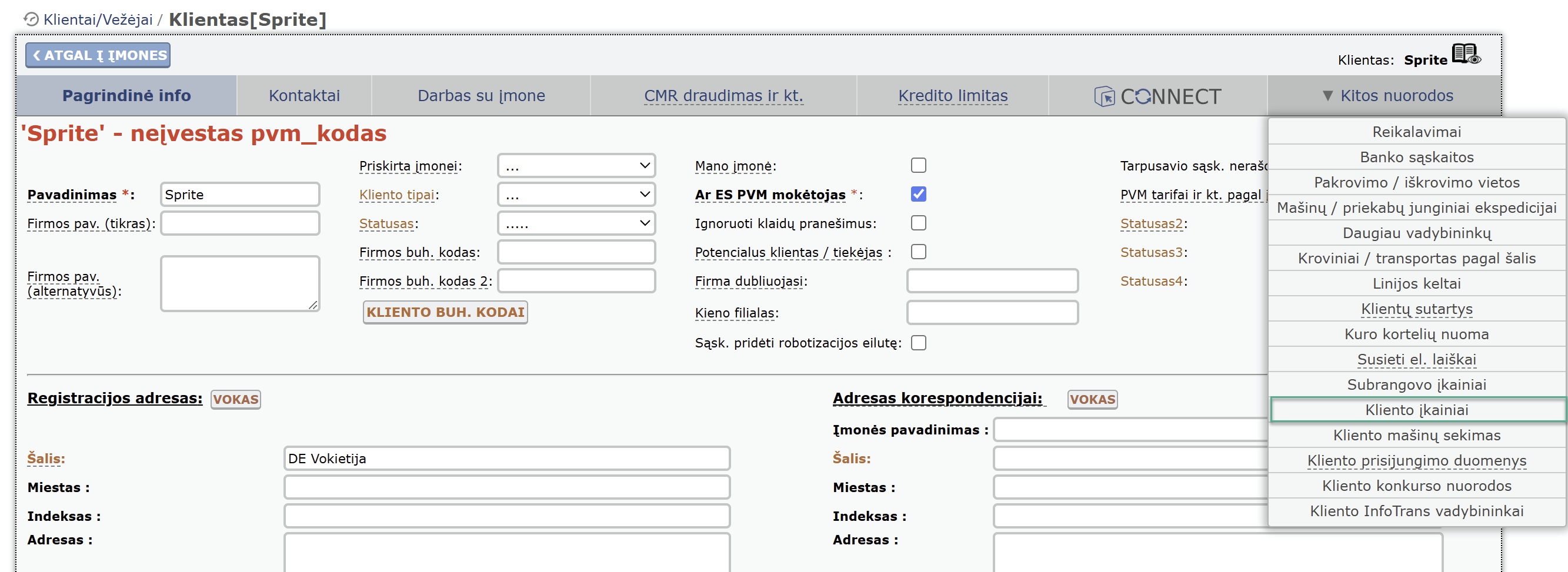The image size is (1568, 572).
Task: Open Mašinų / priekabų junginiai ekspedicijai
Action: pos(1416,208)
